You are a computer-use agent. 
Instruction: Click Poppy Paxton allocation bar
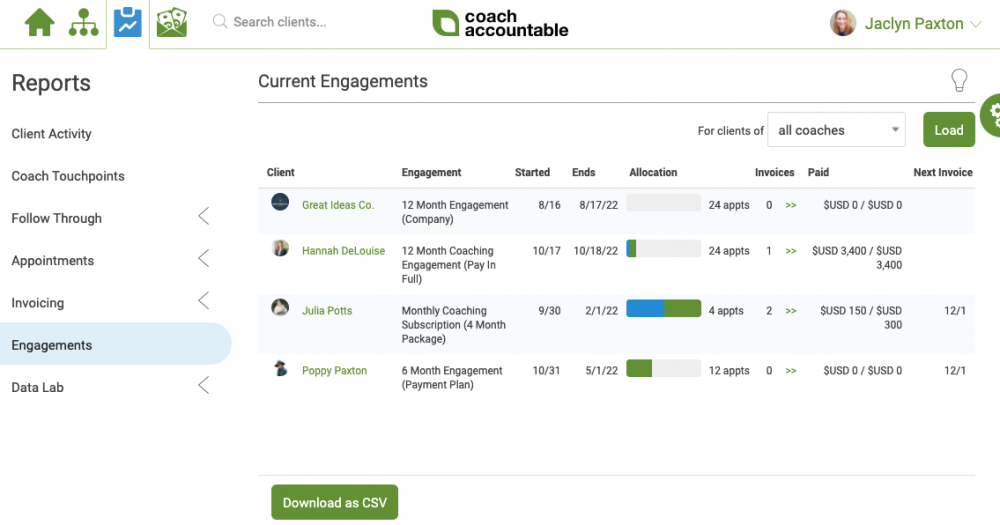[x=663, y=369]
